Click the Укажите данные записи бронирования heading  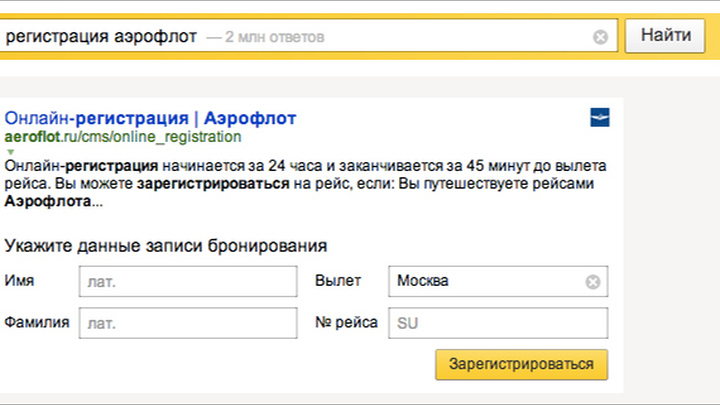click(166, 246)
